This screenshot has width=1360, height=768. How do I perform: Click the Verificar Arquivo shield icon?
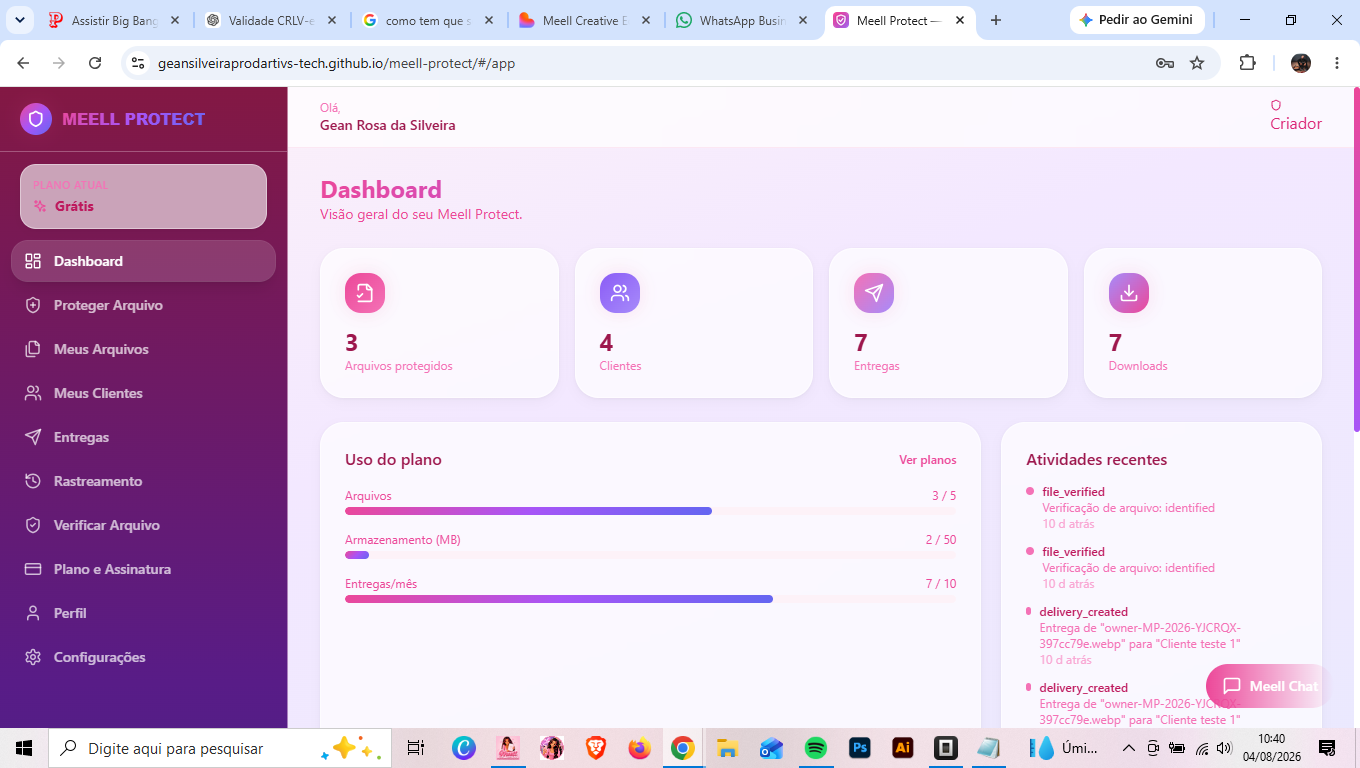pos(33,525)
